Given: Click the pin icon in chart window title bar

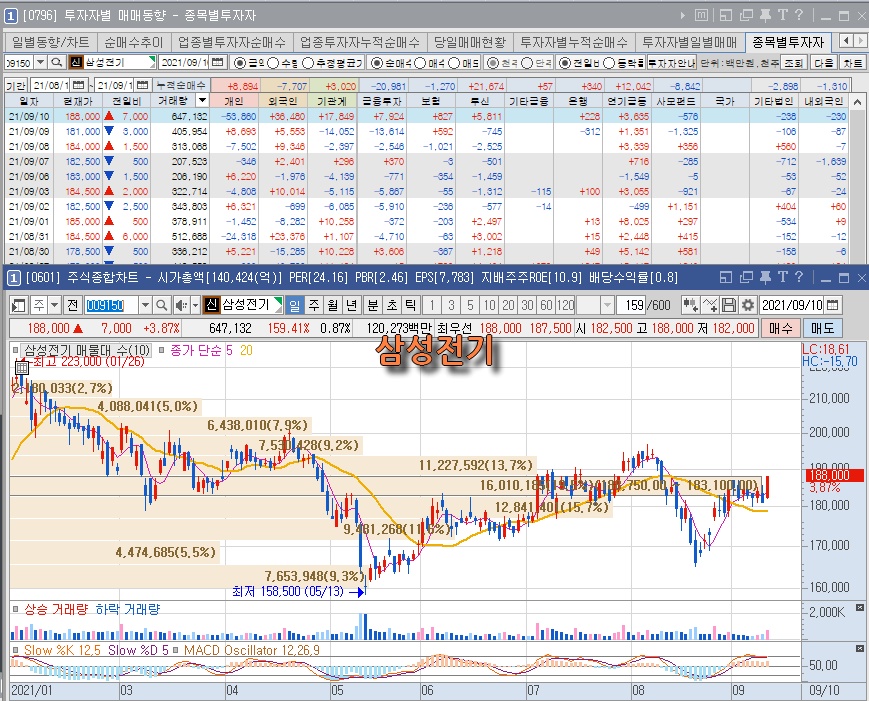Looking at the screenshot, I should coord(765,278).
